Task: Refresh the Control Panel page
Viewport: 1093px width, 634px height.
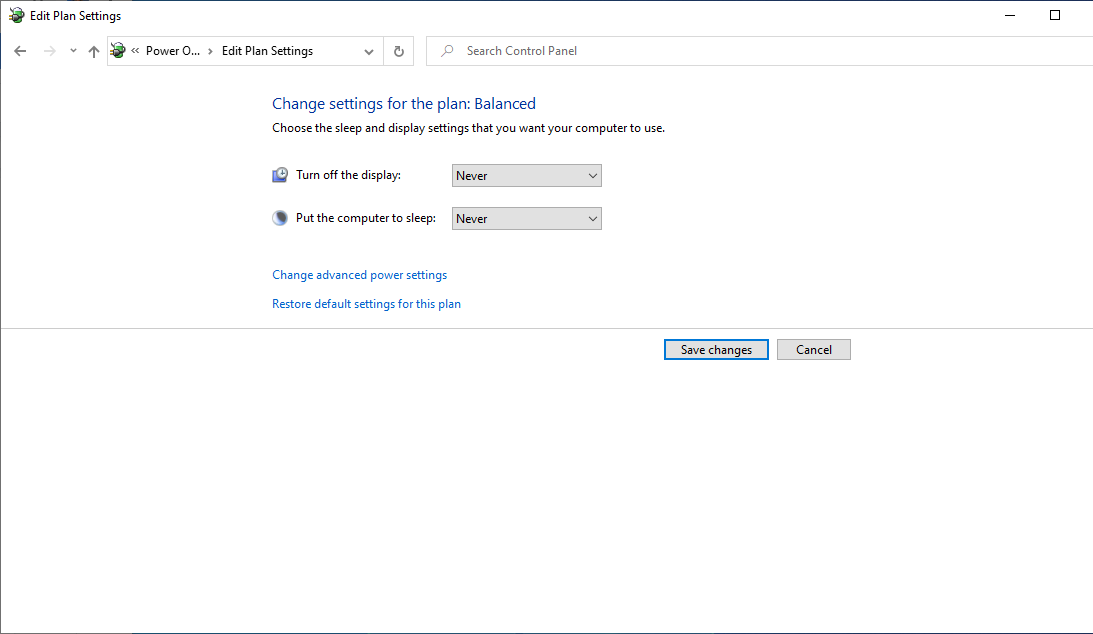Action: tap(399, 51)
